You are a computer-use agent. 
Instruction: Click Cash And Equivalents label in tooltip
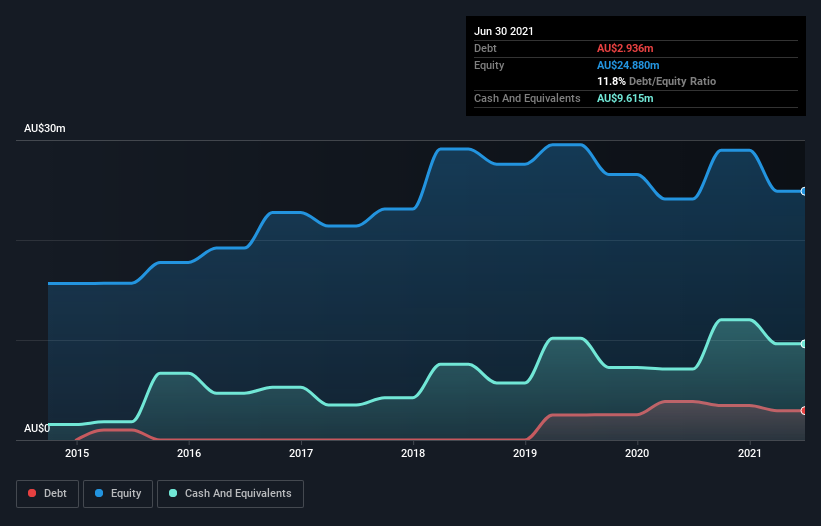[x=527, y=98]
